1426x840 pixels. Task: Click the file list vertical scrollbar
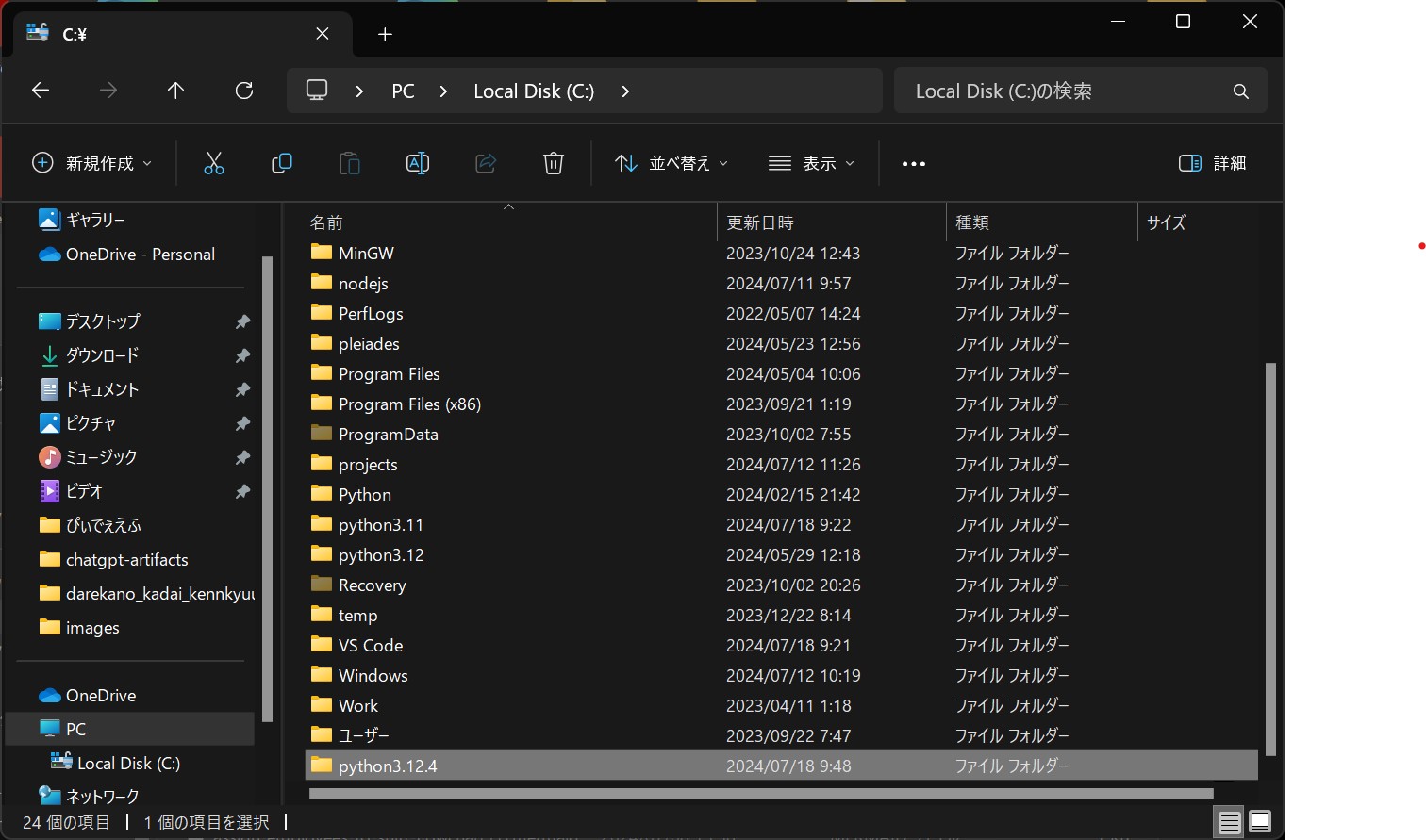(x=1270, y=559)
